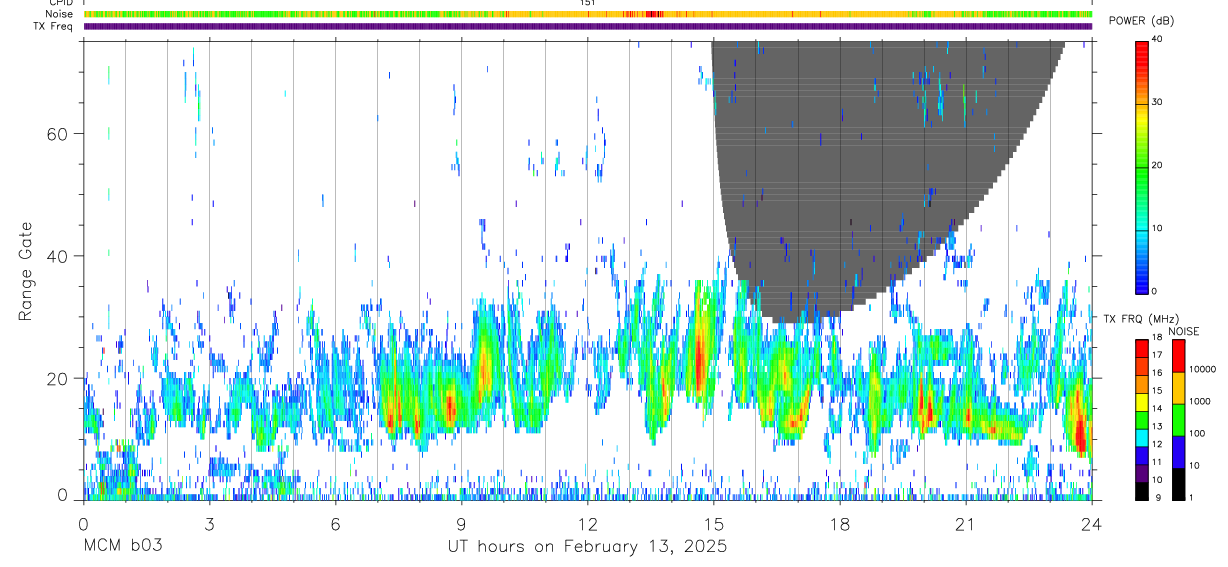Click the blue block in the NOISE legend
The height and width of the screenshot is (567, 1228).
(x=1178, y=452)
